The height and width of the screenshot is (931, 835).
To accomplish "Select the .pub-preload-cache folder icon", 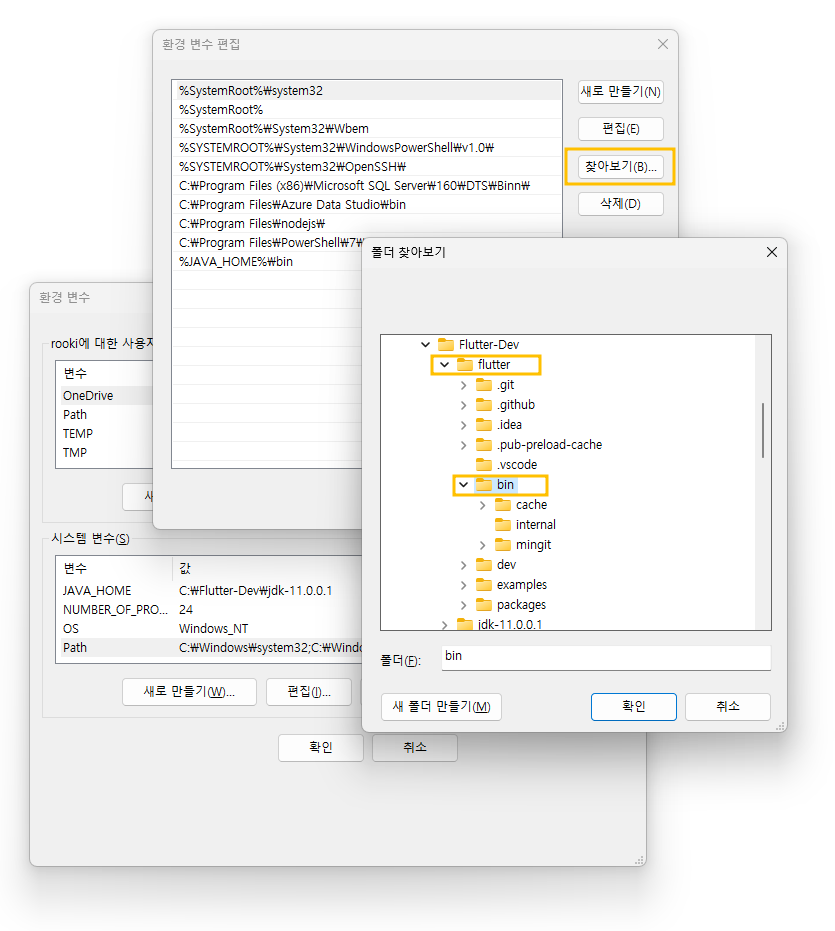I will click(484, 445).
